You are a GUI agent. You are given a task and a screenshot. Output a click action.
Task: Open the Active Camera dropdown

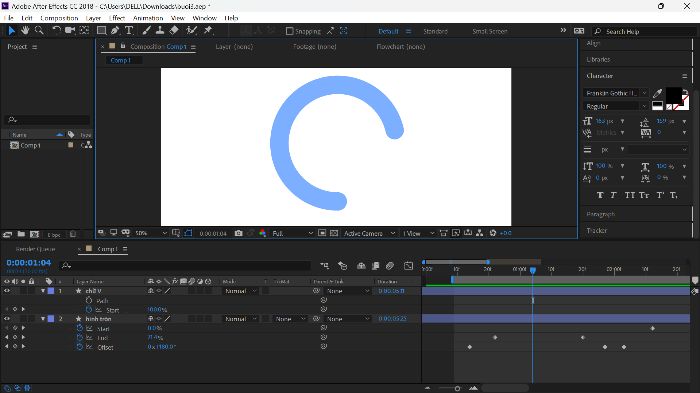pyautogui.click(x=369, y=233)
